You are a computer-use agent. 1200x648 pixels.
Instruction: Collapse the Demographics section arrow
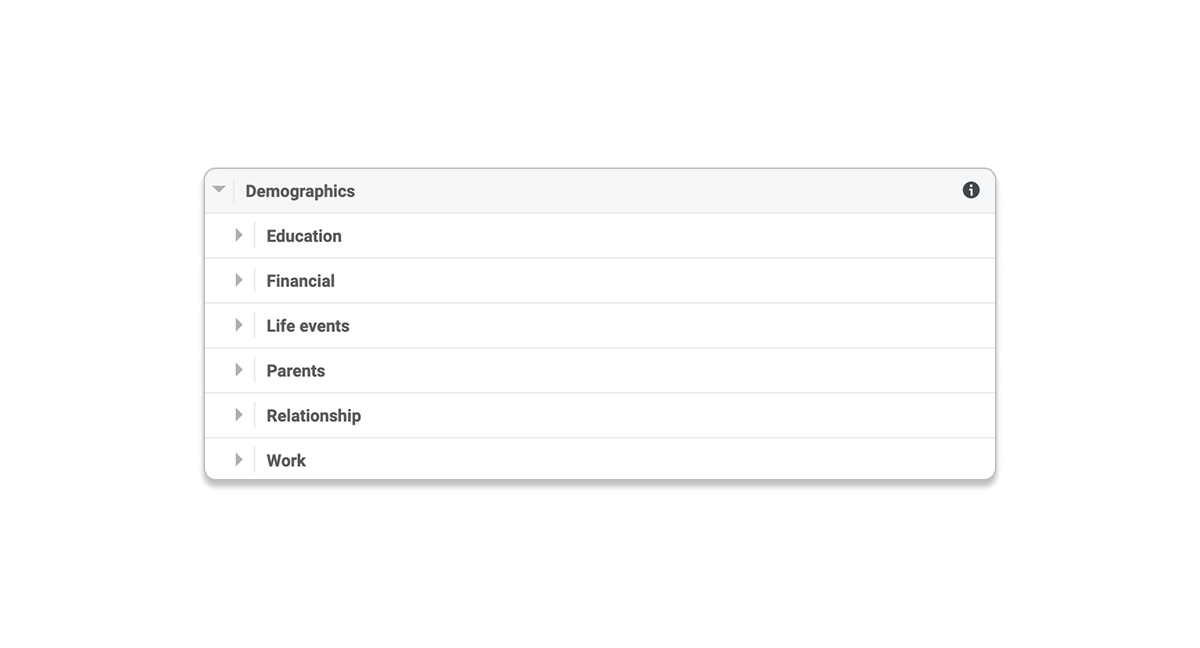(219, 190)
